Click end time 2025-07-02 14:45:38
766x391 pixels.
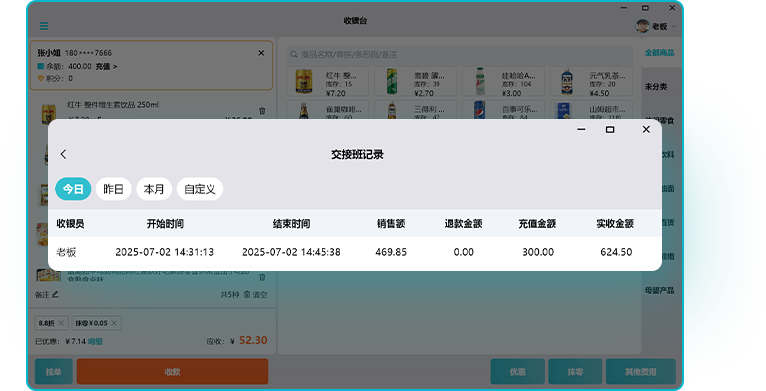click(292, 252)
